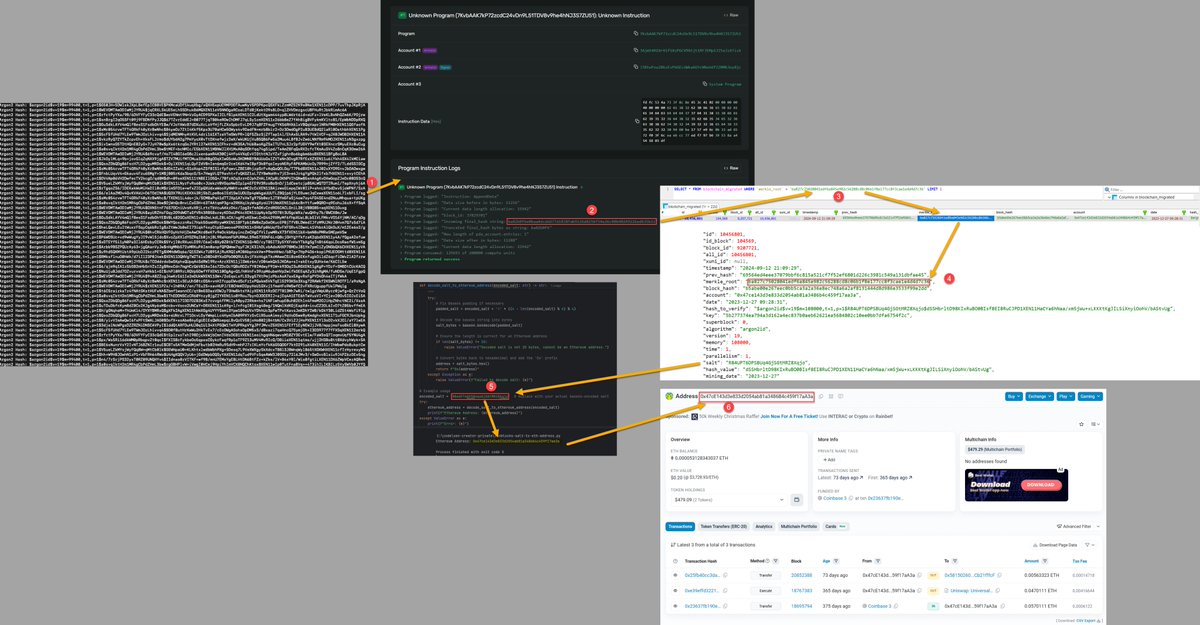The width and height of the screenshot is (1200, 625).
Task: Open the view options menu beside the star
Action: click(1095, 424)
